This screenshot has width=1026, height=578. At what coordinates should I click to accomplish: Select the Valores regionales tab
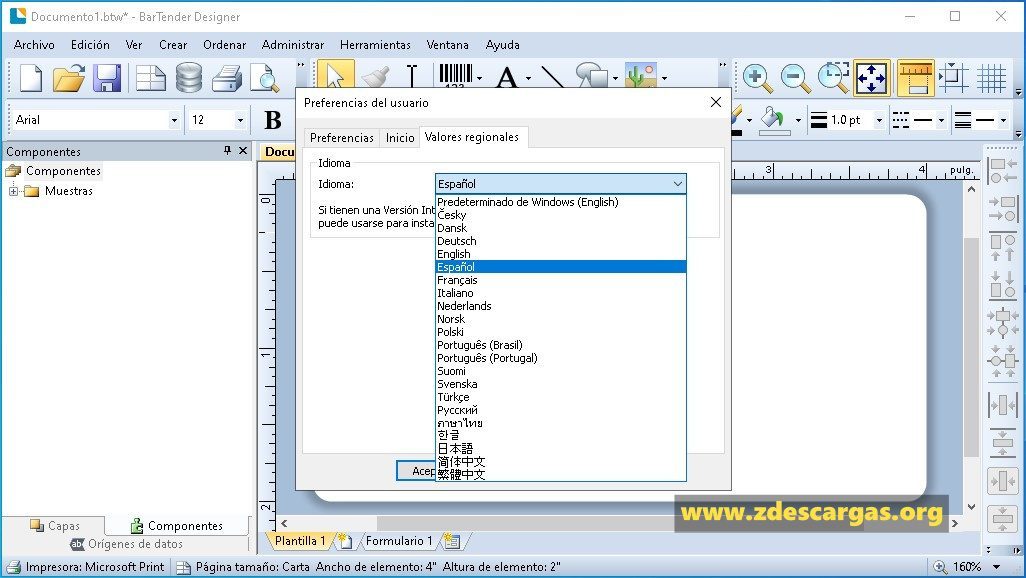point(472,137)
